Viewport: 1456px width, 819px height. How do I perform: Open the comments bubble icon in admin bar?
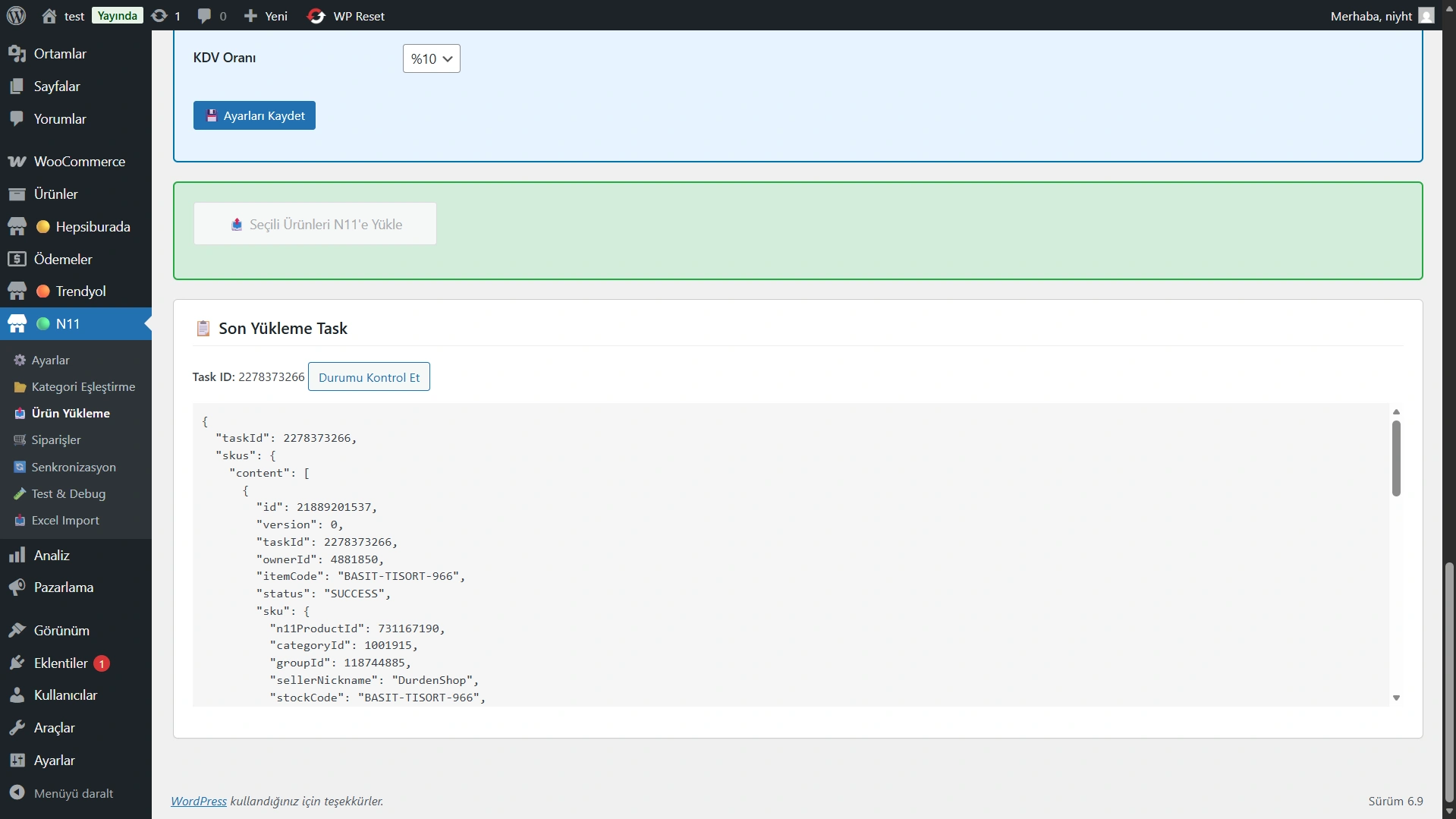pos(204,16)
